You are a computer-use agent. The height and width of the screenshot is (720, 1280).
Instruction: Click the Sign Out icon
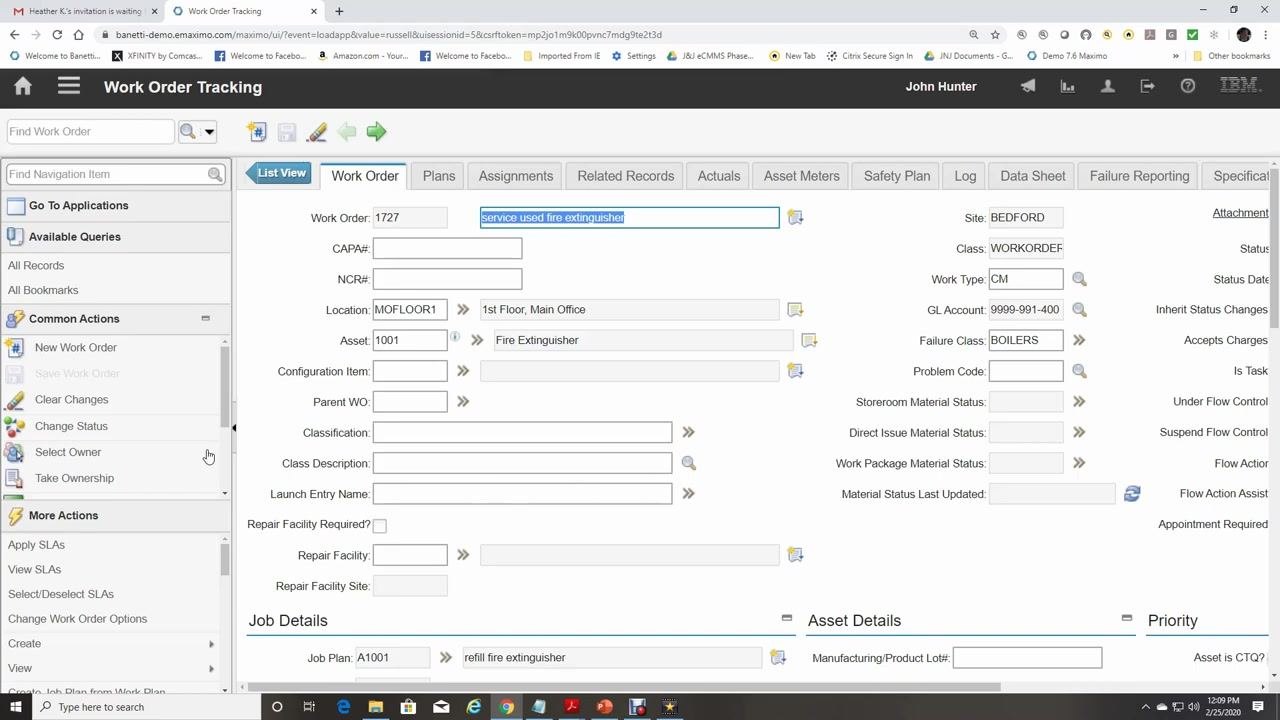1147,86
